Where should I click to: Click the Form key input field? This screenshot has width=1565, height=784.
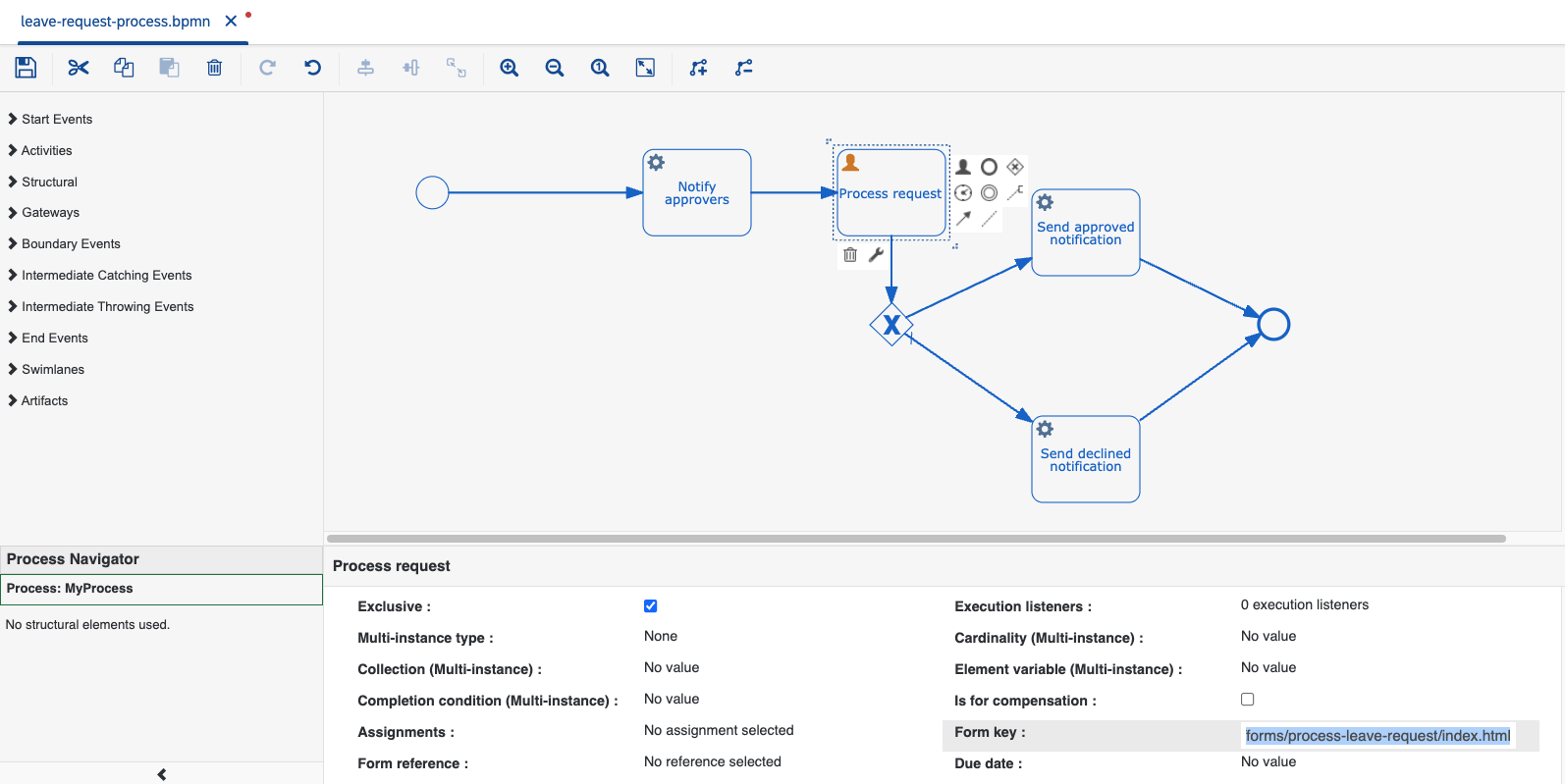click(x=1377, y=736)
